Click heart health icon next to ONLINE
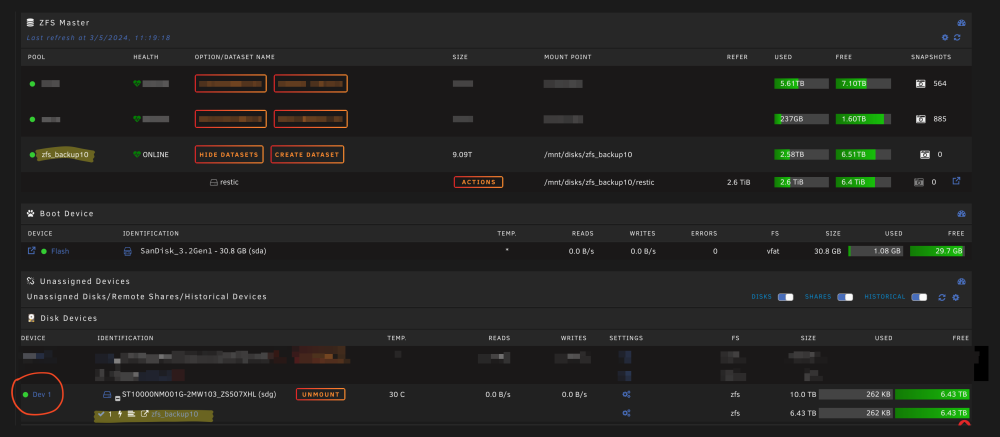Image resolution: width=1000 pixels, height=437 pixels. click(x=136, y=154)
